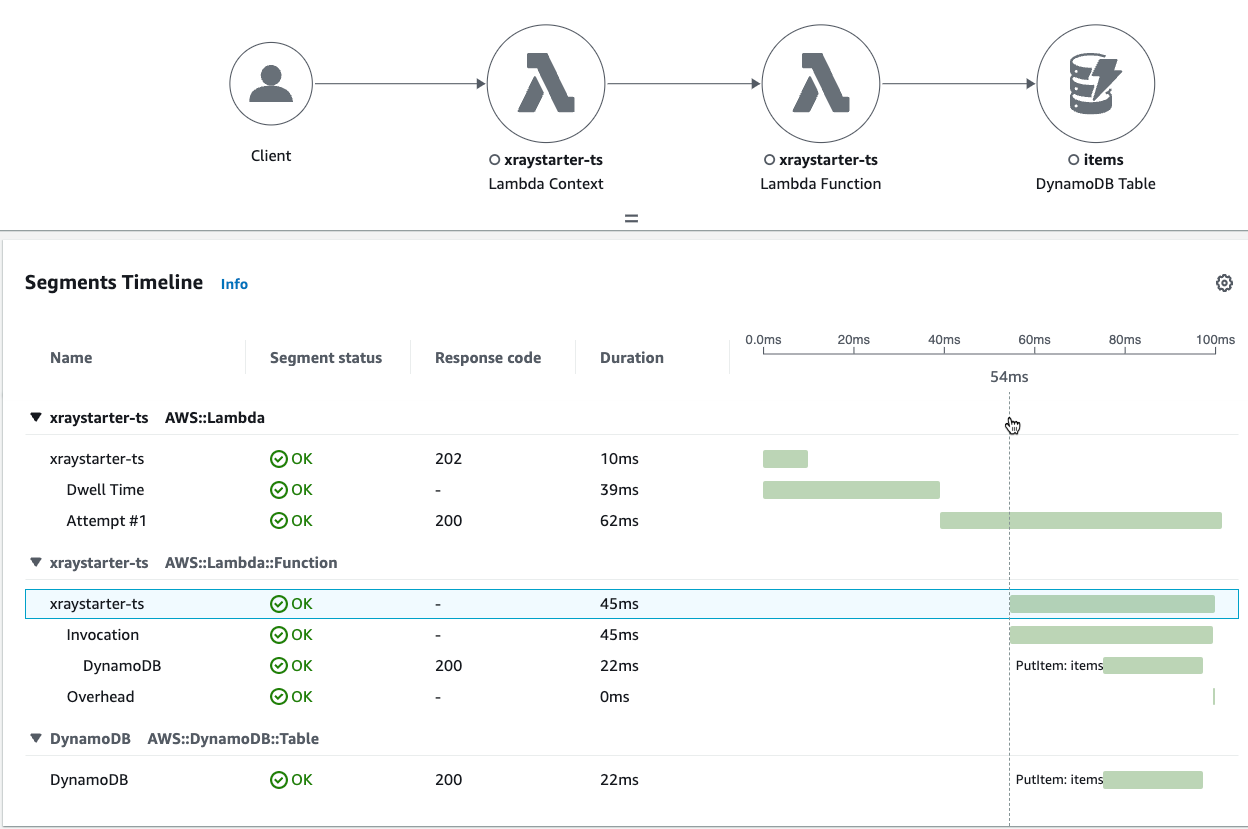Click response code 202 cell
The height and width of the screenshot is (829, 1248).
point(448,459)
